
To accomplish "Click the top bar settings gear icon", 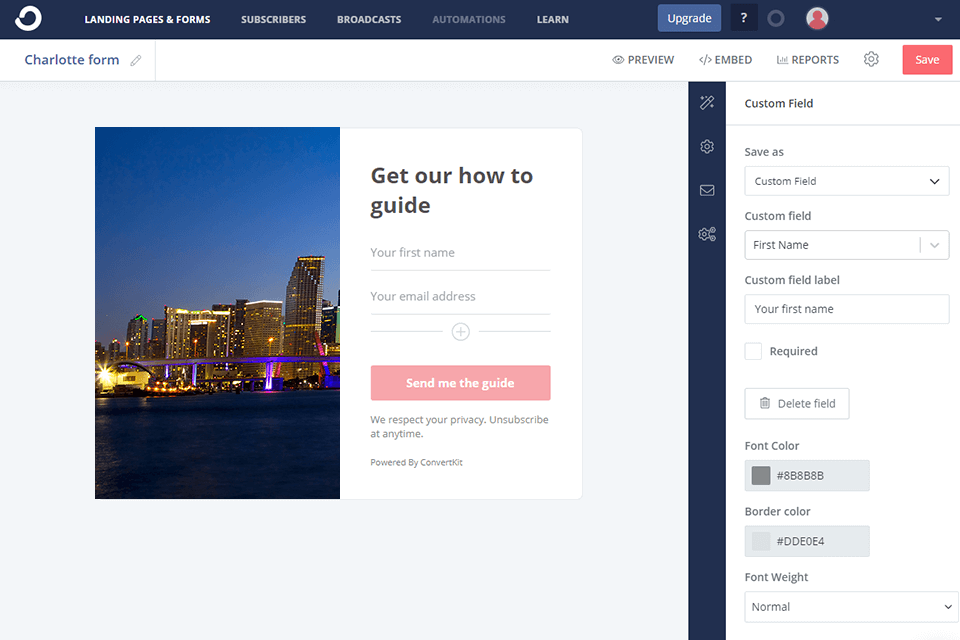I will [871, 59].
